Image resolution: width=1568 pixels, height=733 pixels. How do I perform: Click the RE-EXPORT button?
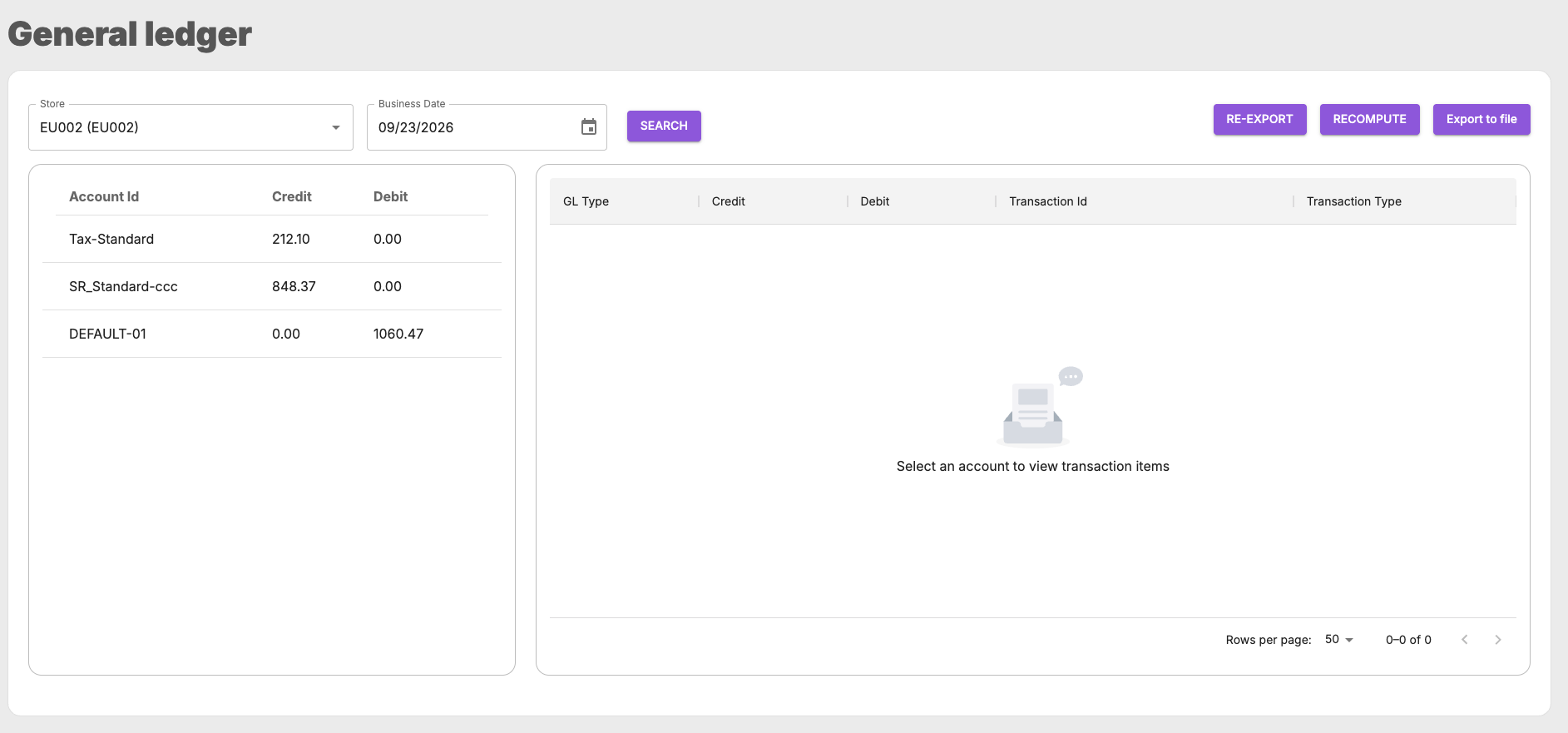point(1259,119)
